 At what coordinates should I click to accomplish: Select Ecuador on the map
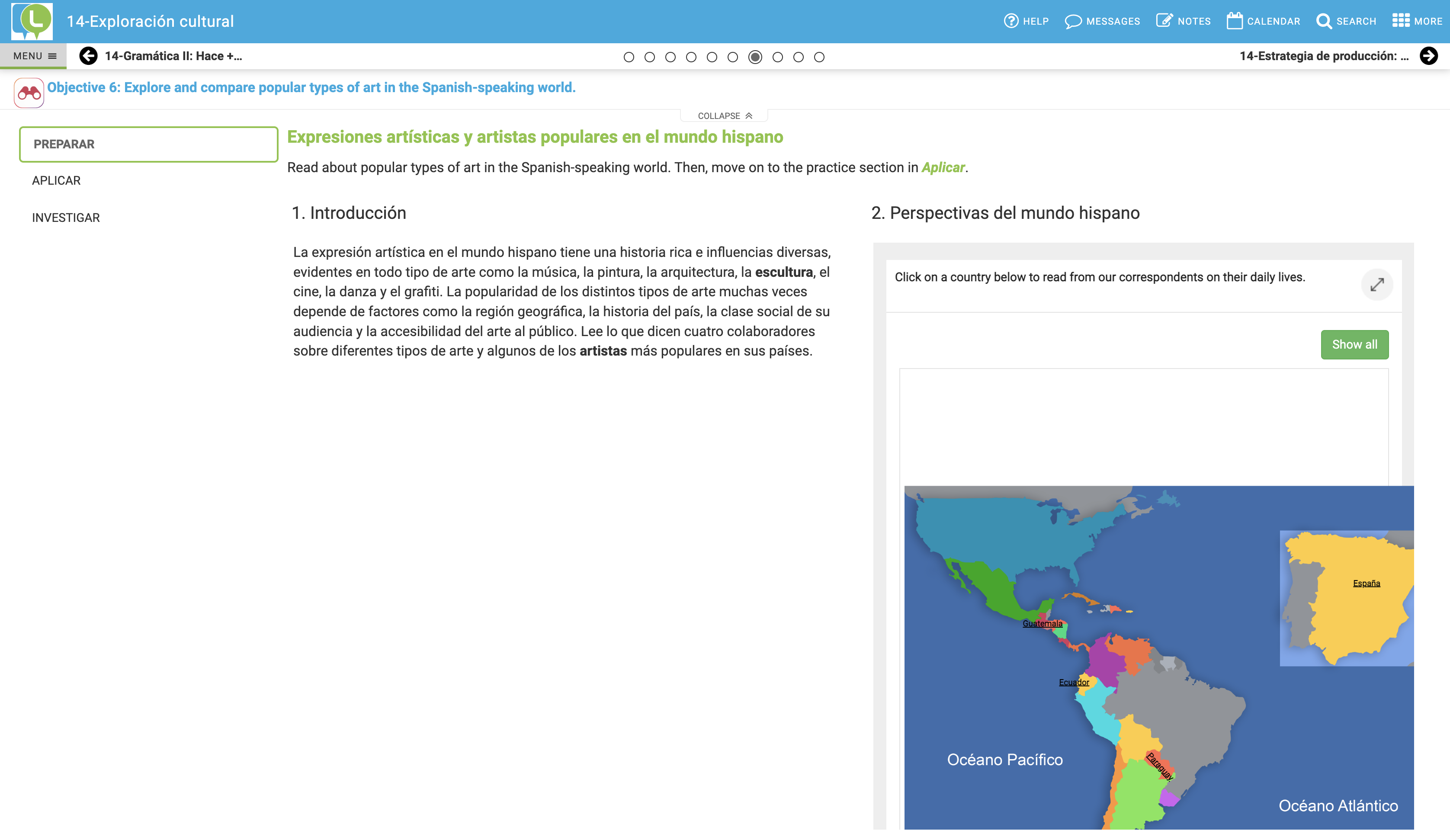click(1074, 683)
